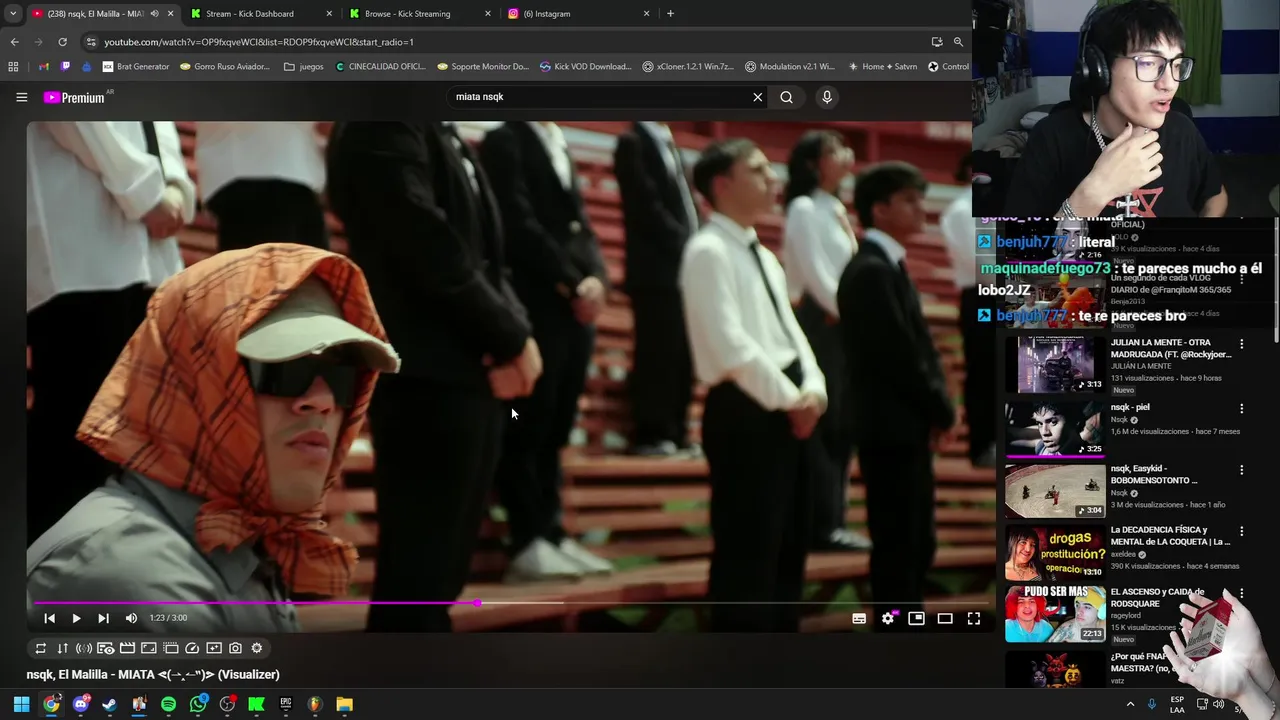The image size is (1280, 720).
Task: Click the YouTube address bar URL
Action: [259, 42]
